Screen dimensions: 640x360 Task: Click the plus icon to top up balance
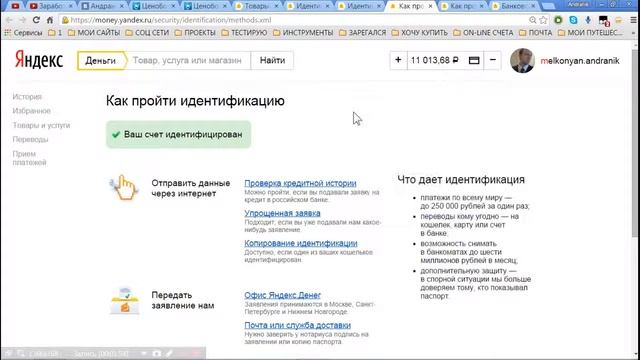(398, 60)
